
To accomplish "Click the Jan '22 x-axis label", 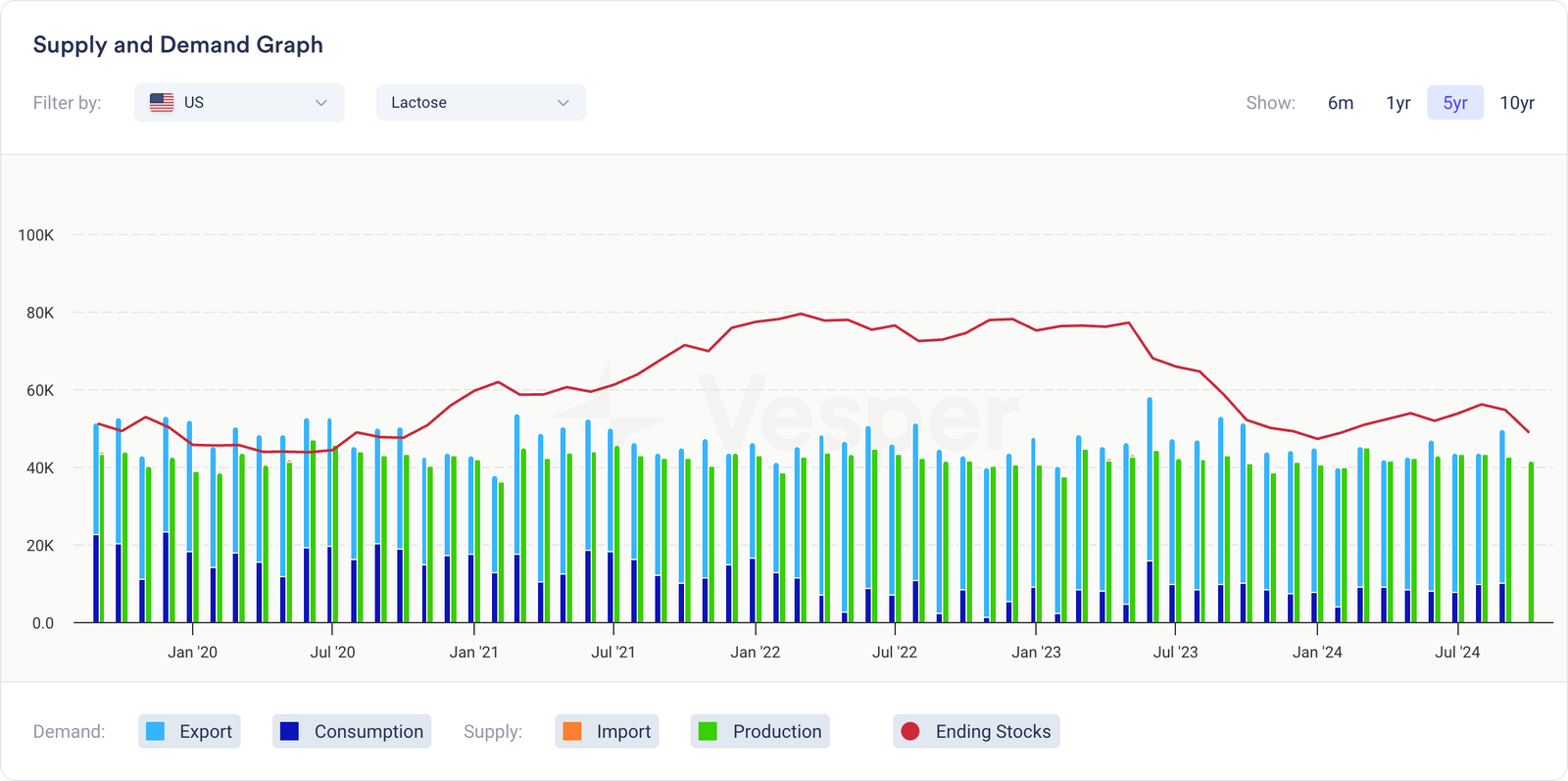I will 755,652.
